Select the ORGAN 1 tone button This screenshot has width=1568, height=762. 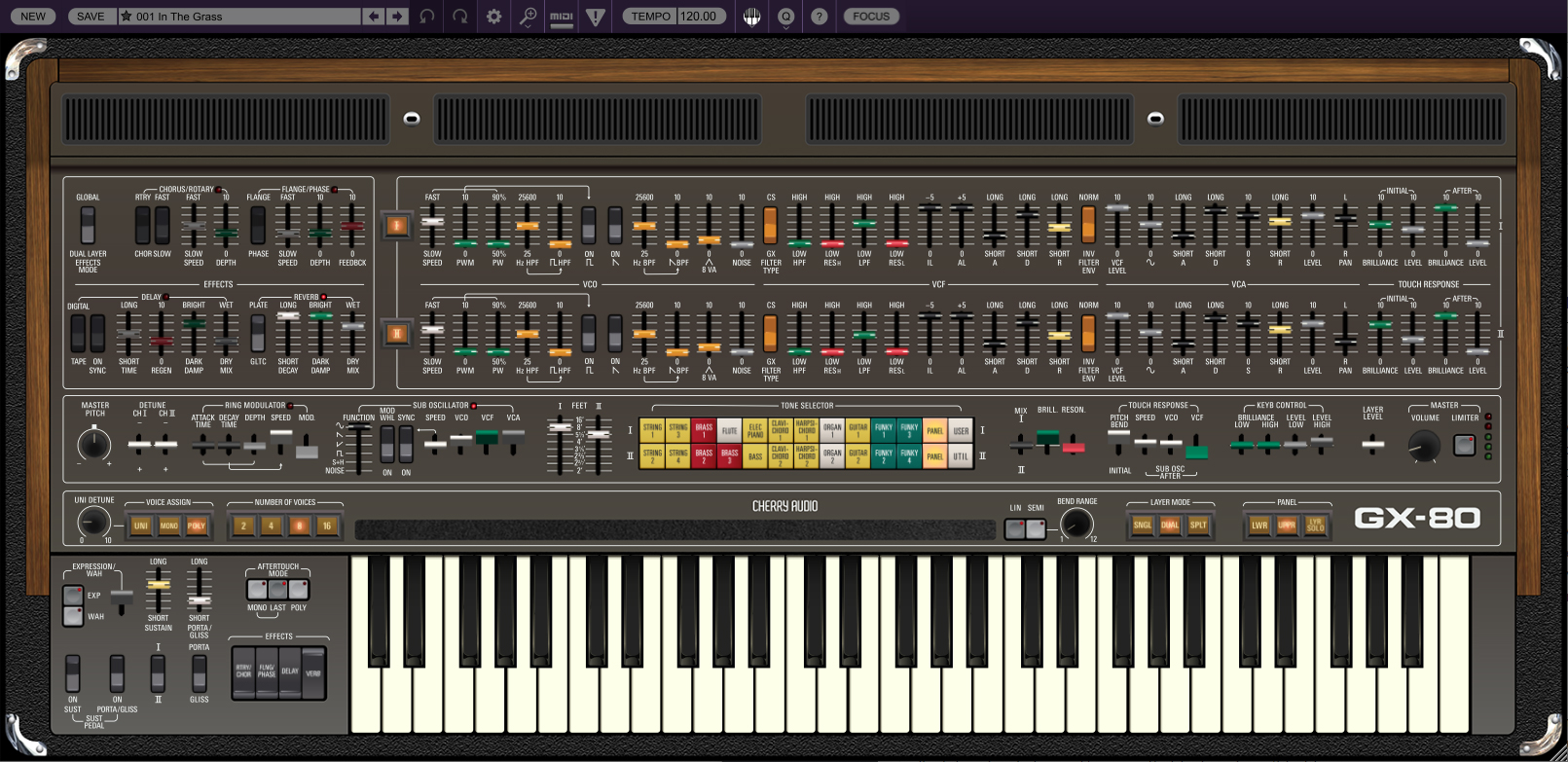(x=832, y=430)
